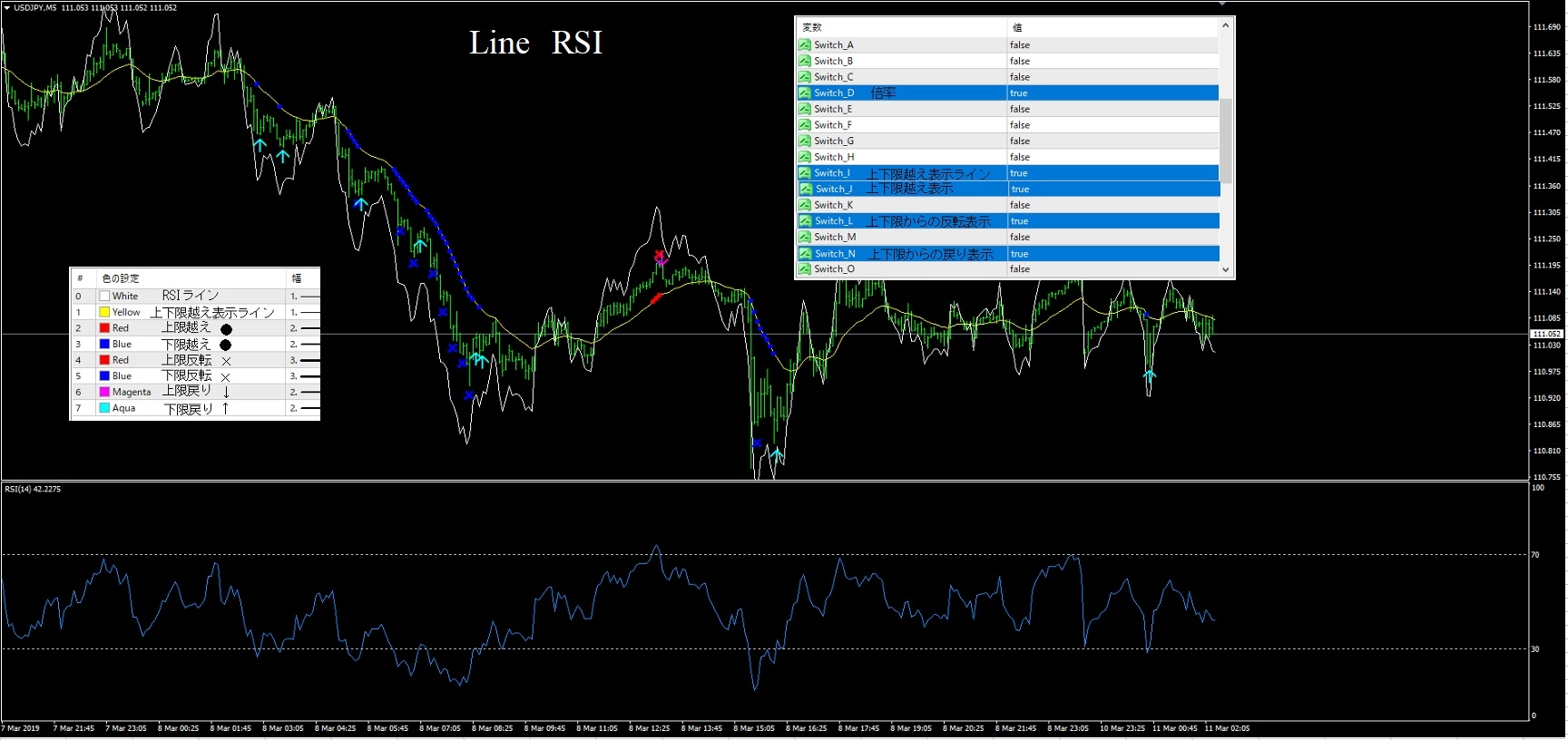Image resolution: width=1568 pixels, height=740 pixels.
Task: Click the USDJPY,M5 chart title text
Action: 34,8
